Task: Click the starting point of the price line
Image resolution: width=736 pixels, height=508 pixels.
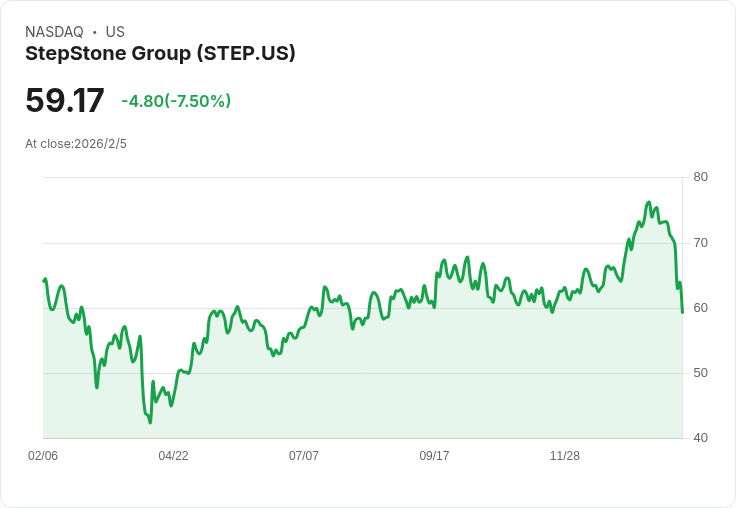Action: pyautogui.click(x=44, y=281)
